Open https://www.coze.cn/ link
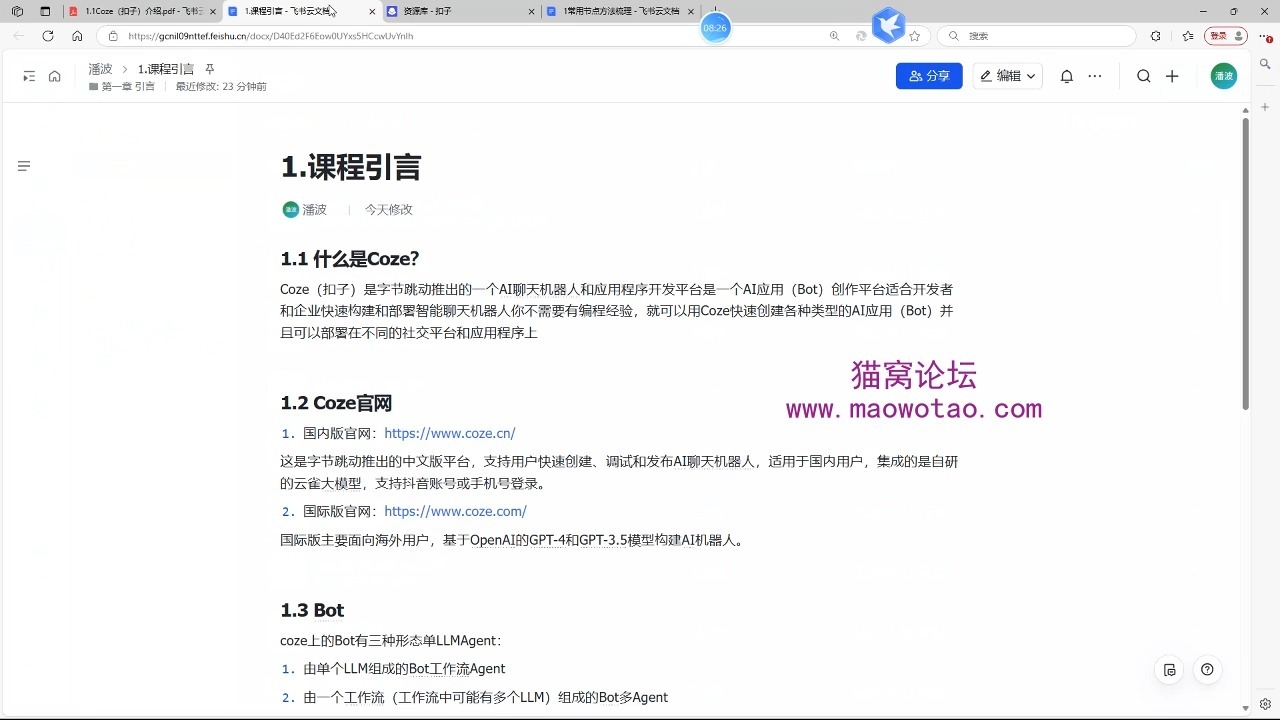Viewport: 1280px width, 720px height. (450, 434)
